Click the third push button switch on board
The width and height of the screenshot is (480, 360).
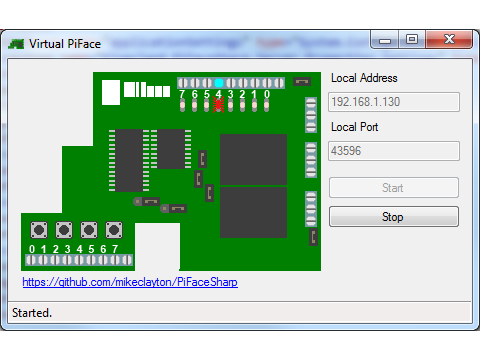(x=89, y=230)
